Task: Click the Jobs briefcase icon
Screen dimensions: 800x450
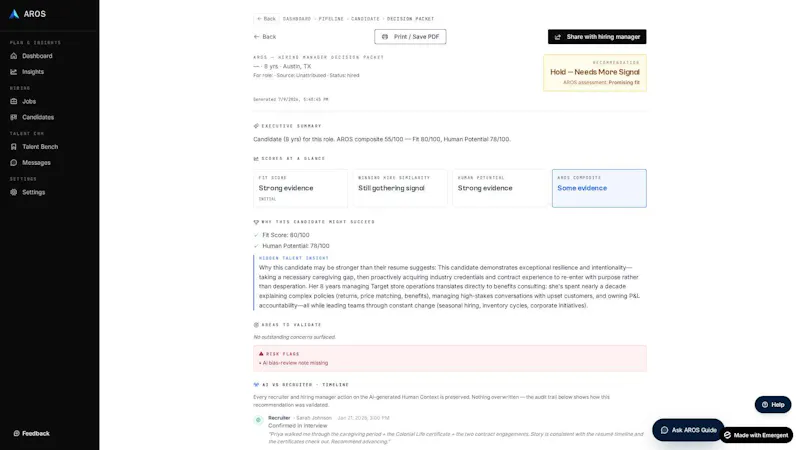Action: [x=14, y=102]
